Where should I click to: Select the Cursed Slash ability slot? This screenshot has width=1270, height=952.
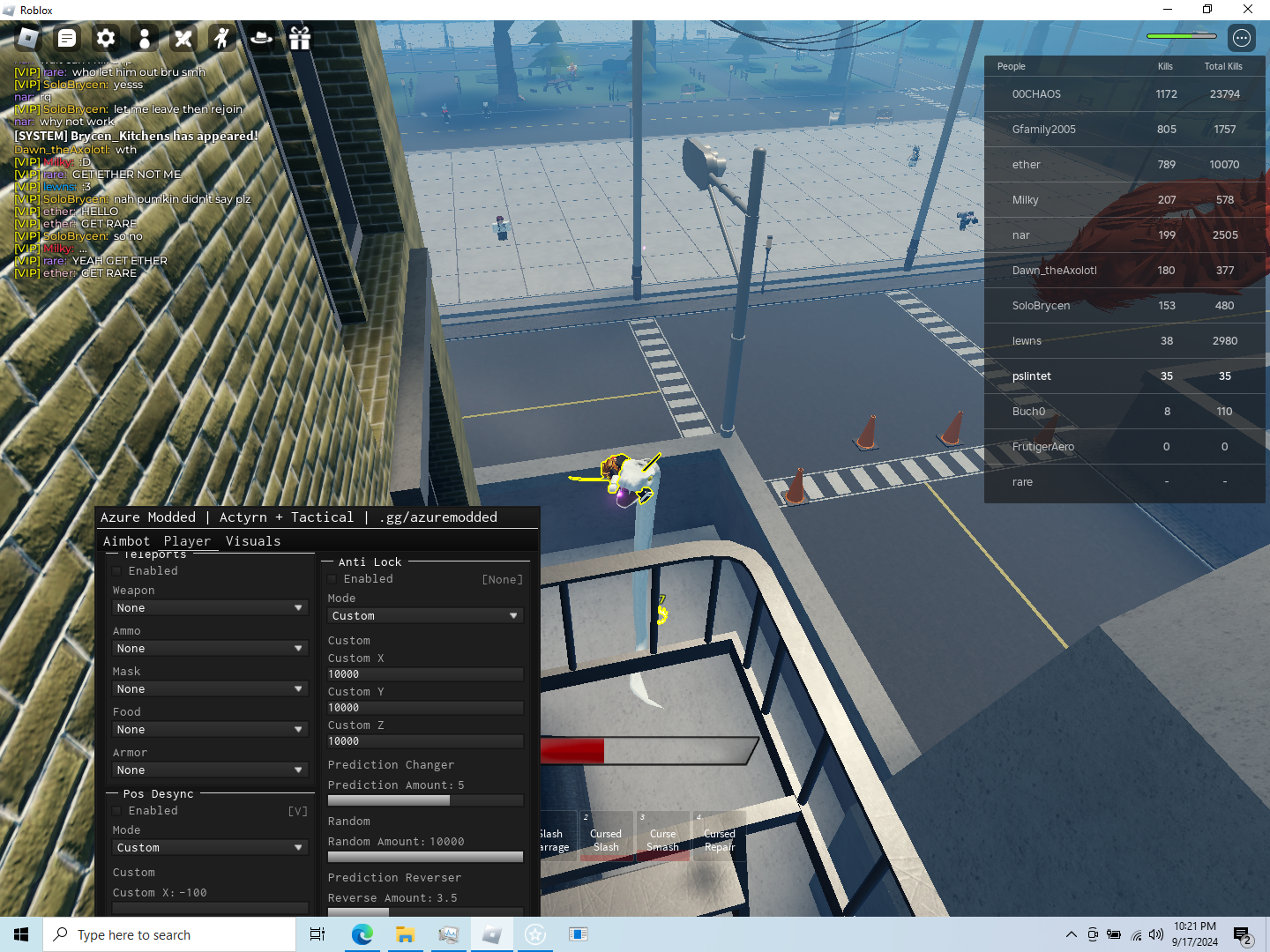[606, 836]
